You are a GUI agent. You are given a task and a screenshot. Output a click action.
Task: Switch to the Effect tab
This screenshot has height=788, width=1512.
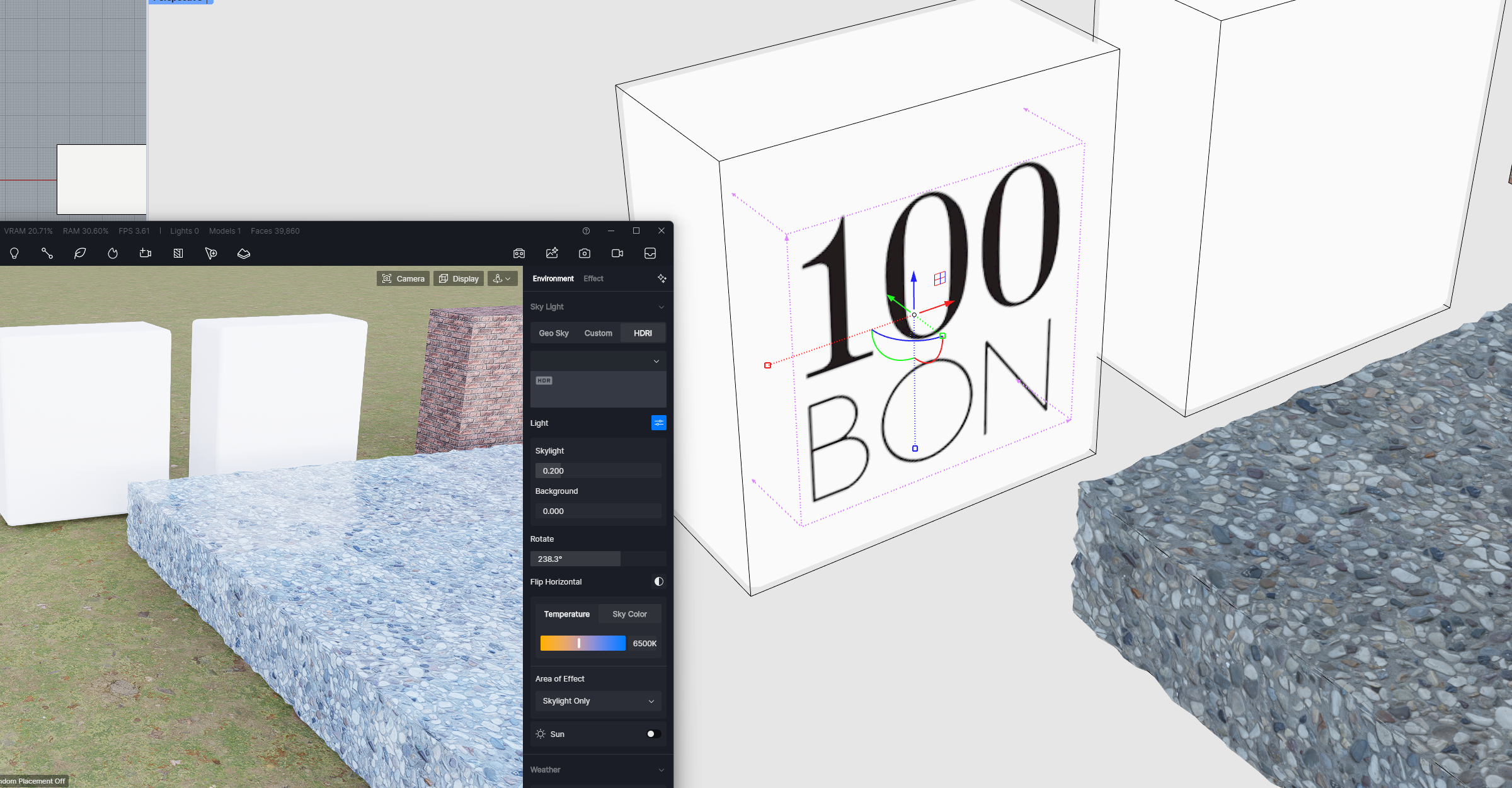click(593, 278)
